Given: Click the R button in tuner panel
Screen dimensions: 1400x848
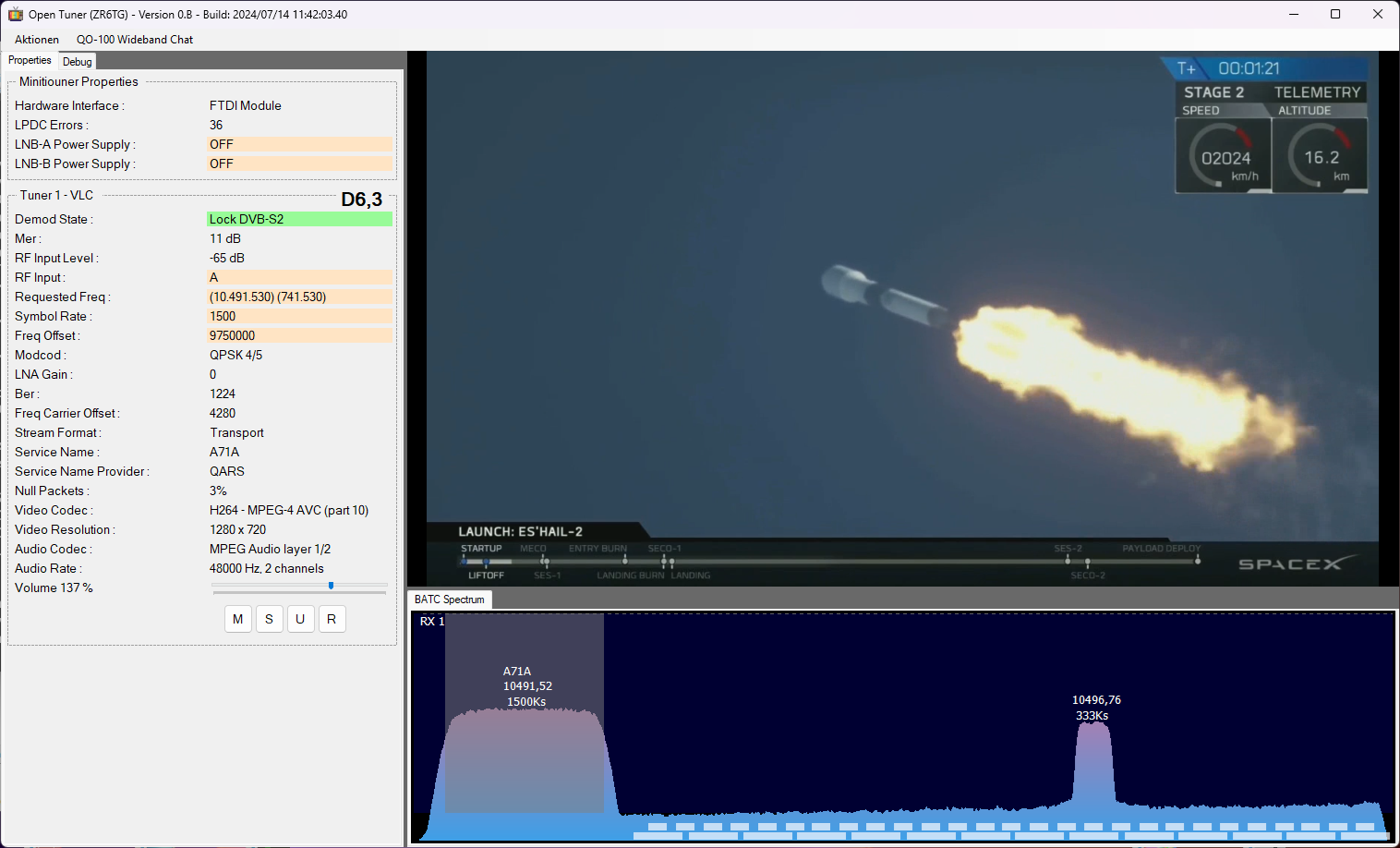Looking at the screenshot, I should point(332,619).
